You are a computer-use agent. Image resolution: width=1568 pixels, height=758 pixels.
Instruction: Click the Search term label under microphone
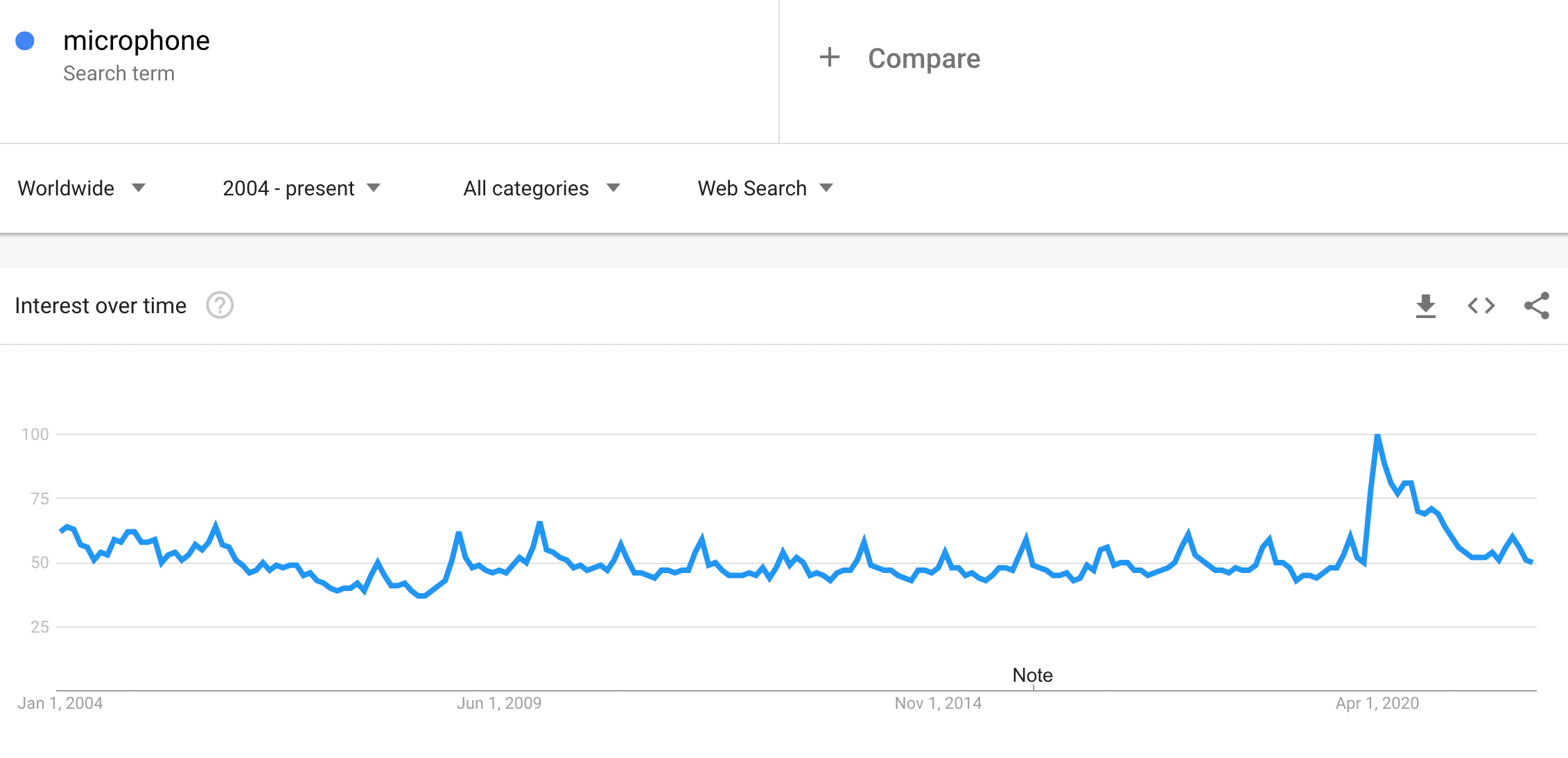[x=119, y=73]
